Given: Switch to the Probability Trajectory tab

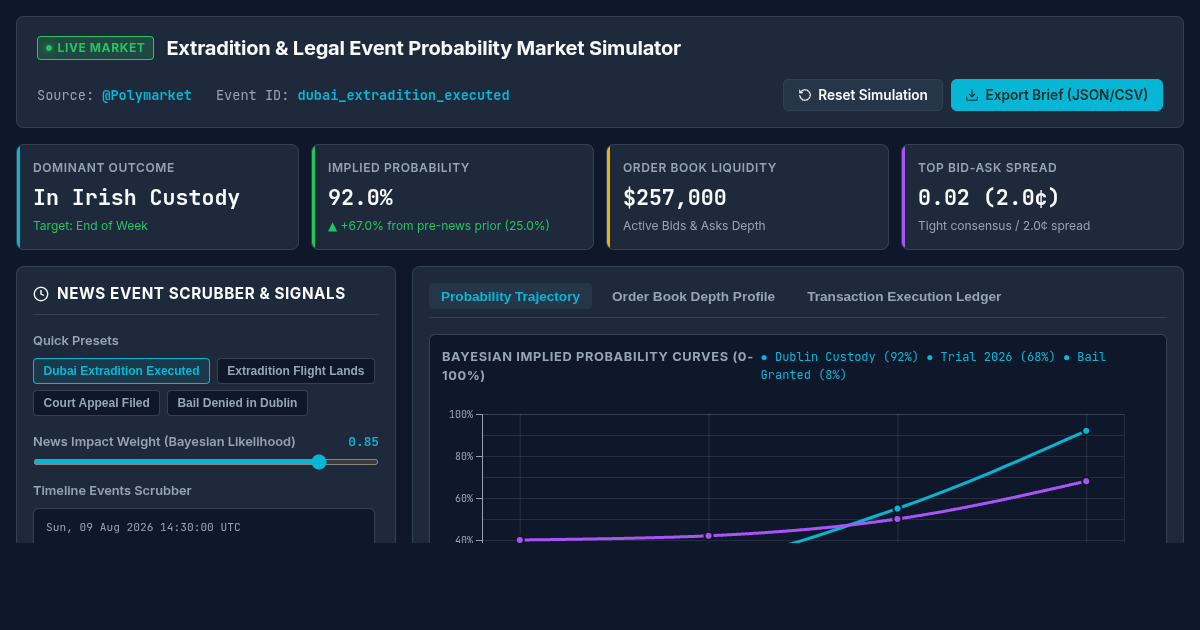Looking at the screenshot, I should (x=510, y=296).
